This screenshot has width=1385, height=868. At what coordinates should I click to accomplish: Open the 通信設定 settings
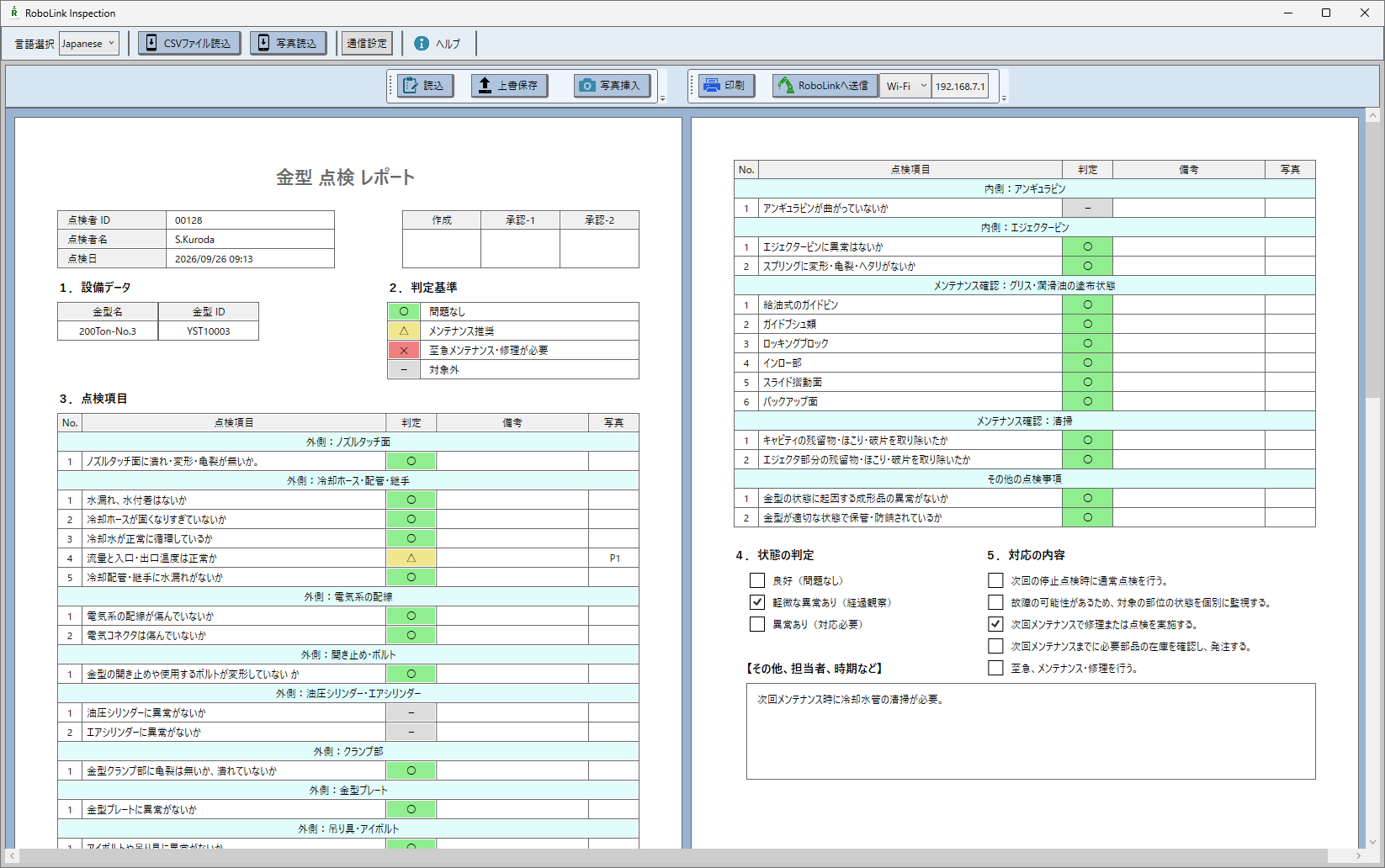tap(367, 43)
